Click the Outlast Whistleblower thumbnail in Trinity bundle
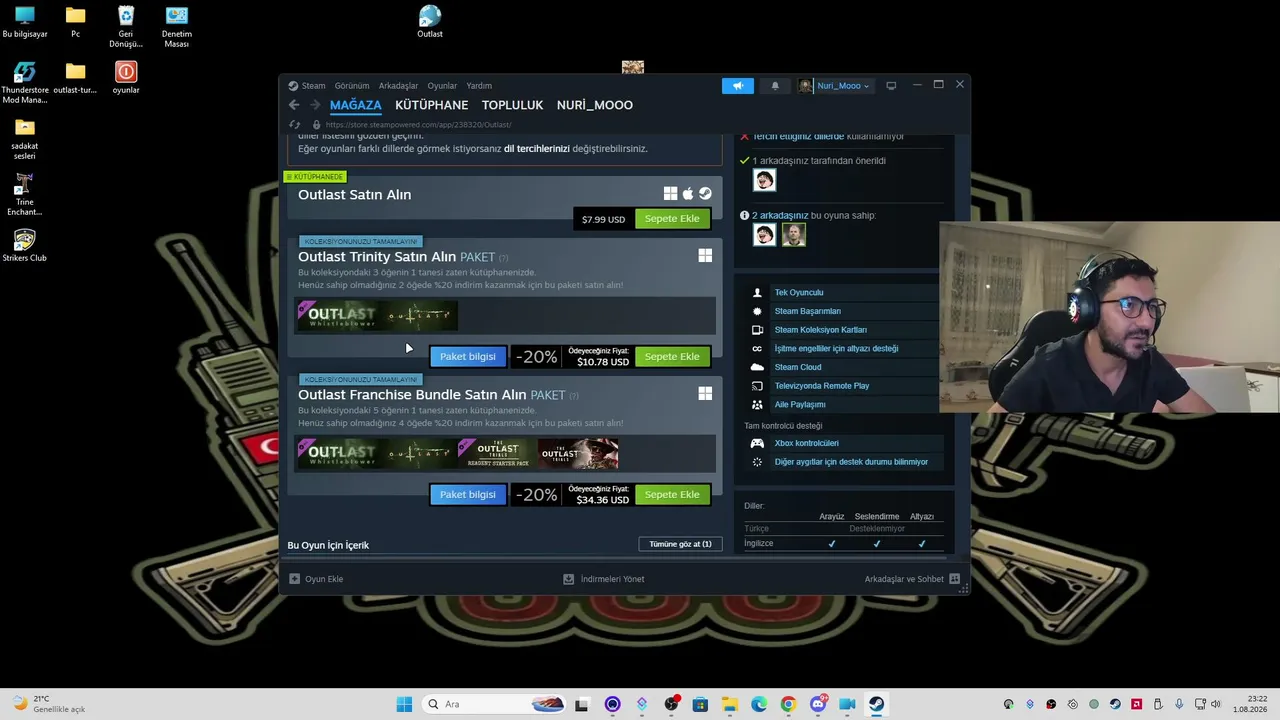 337,316
